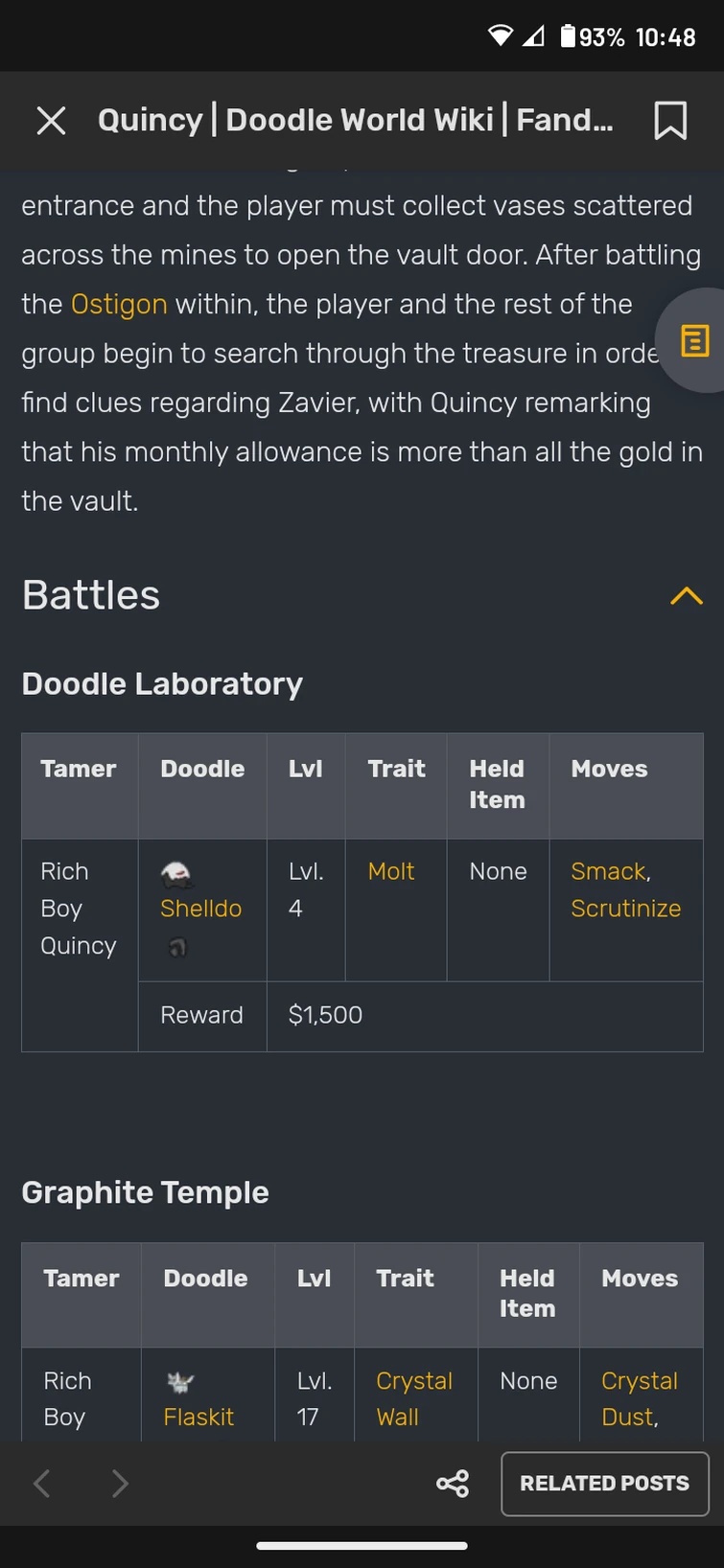
Task: Open the Smack move link
Action: [607, 871]
